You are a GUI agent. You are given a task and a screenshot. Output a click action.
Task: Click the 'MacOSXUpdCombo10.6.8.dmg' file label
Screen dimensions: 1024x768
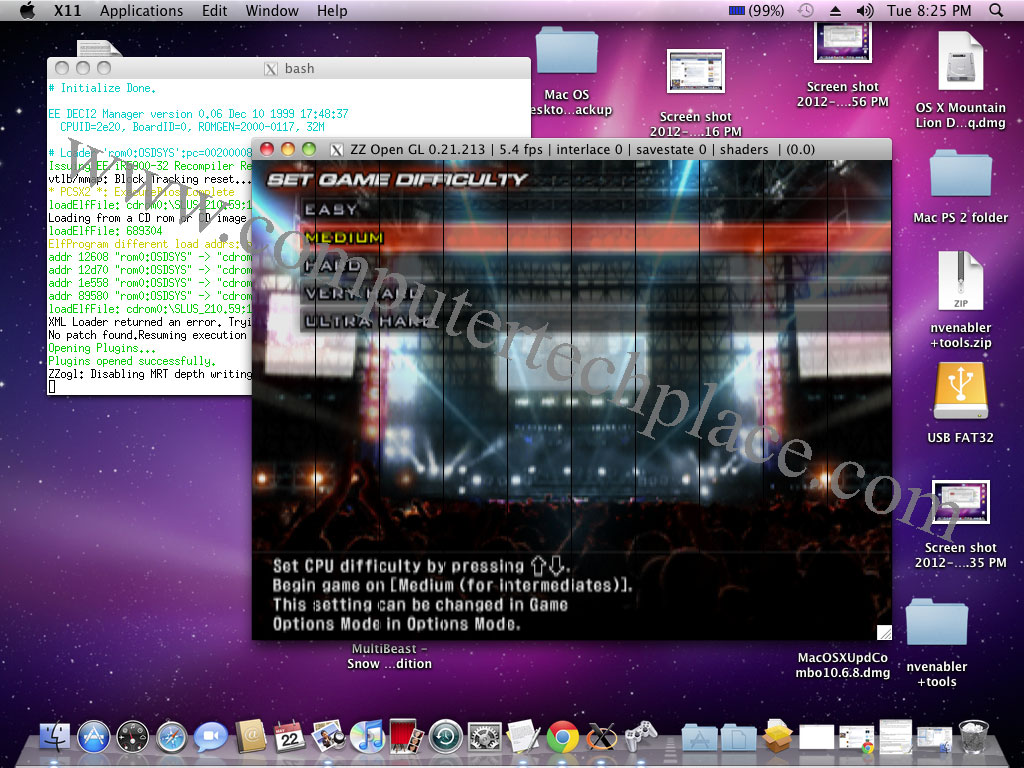click(842, 665)
